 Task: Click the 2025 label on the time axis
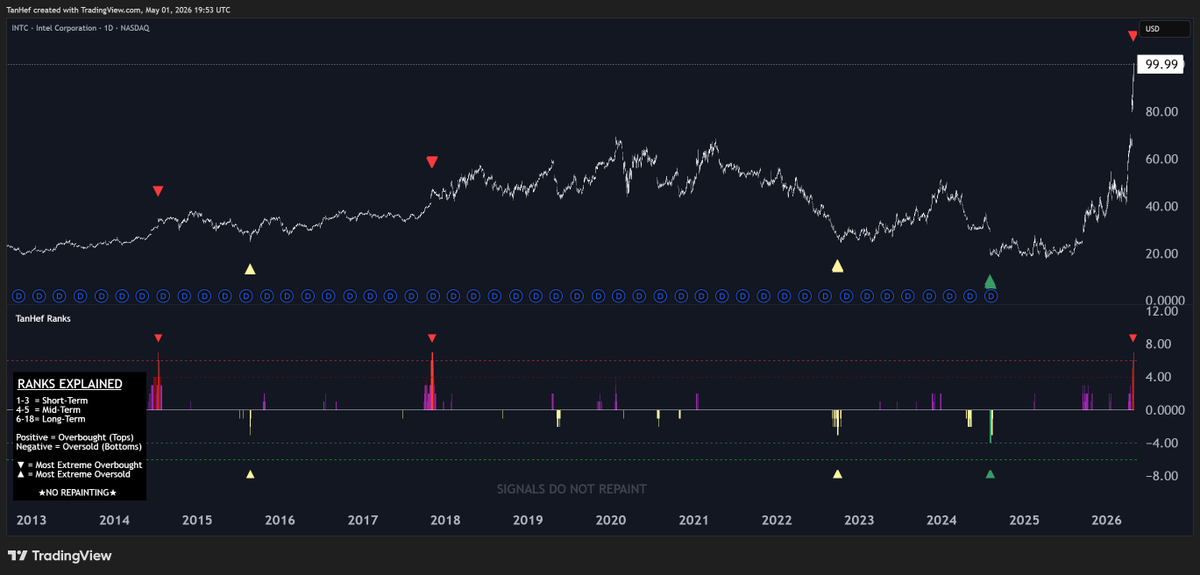pos(1025,520)
